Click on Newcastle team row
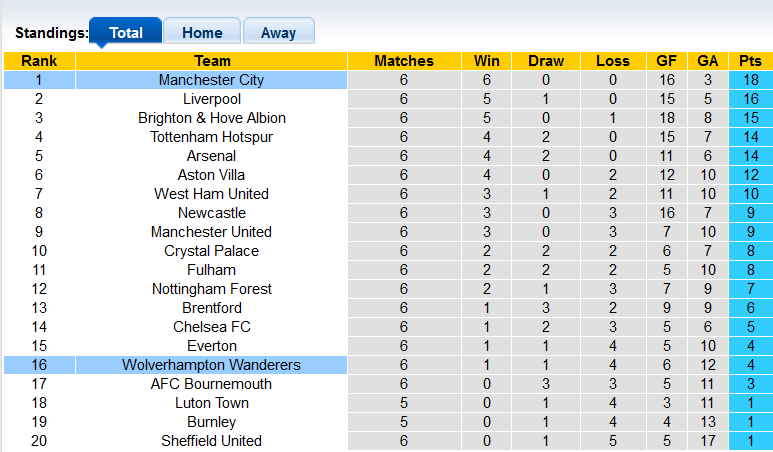The image size is (773, 452). [x=211, y=213]
